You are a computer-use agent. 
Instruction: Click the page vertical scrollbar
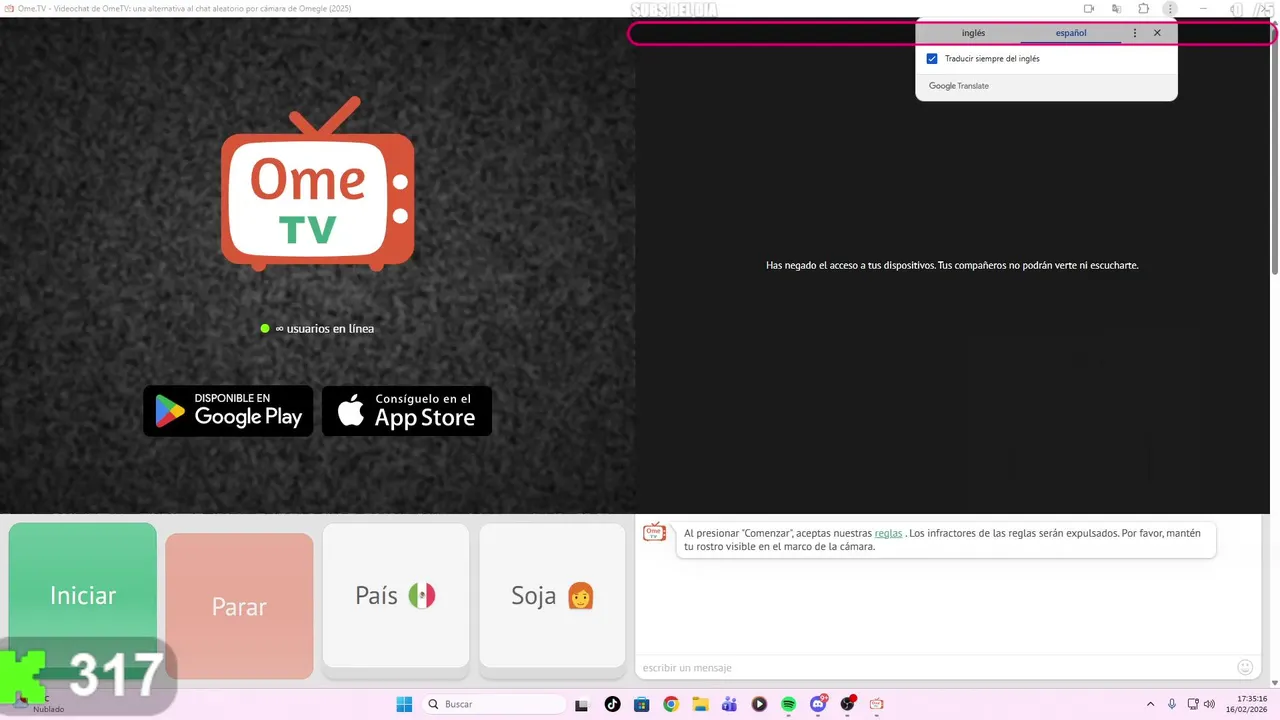1274,150
